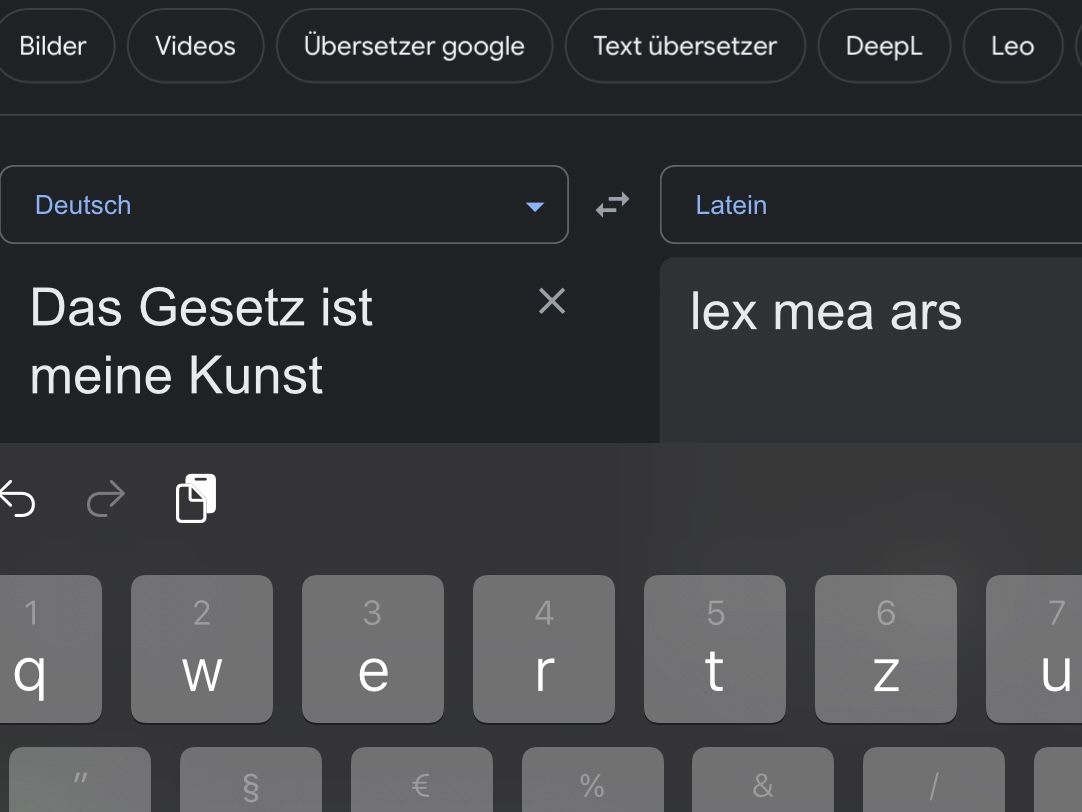This screenshot has width=1082, height=812.
Task: Select the Übersetzer google suggestion chip
Action: point(414,46)
